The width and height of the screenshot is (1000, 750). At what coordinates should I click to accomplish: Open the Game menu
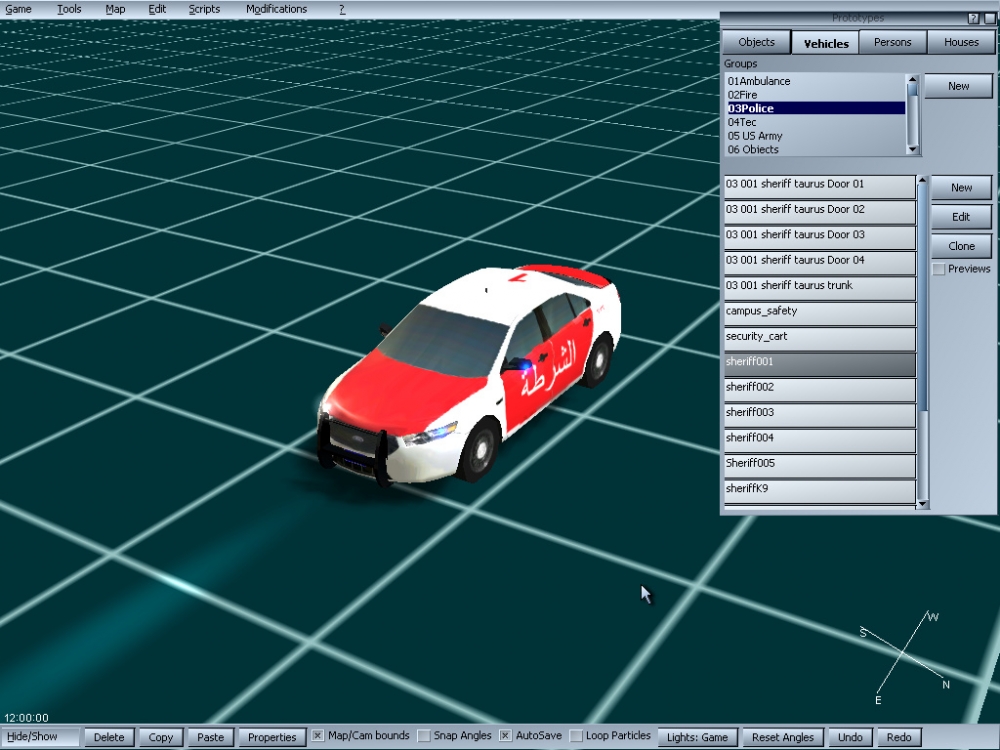[18, 9]
